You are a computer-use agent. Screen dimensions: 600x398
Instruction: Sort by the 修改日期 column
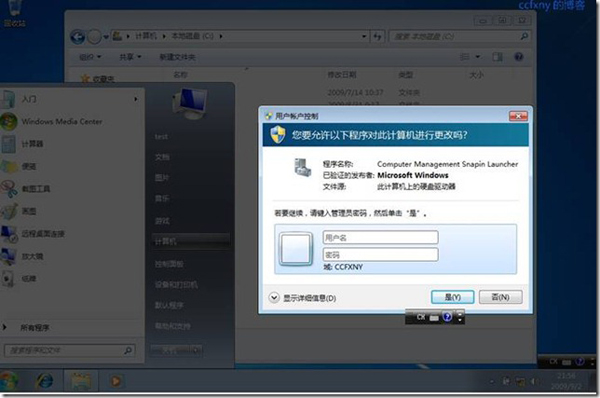tap(342, 75)
